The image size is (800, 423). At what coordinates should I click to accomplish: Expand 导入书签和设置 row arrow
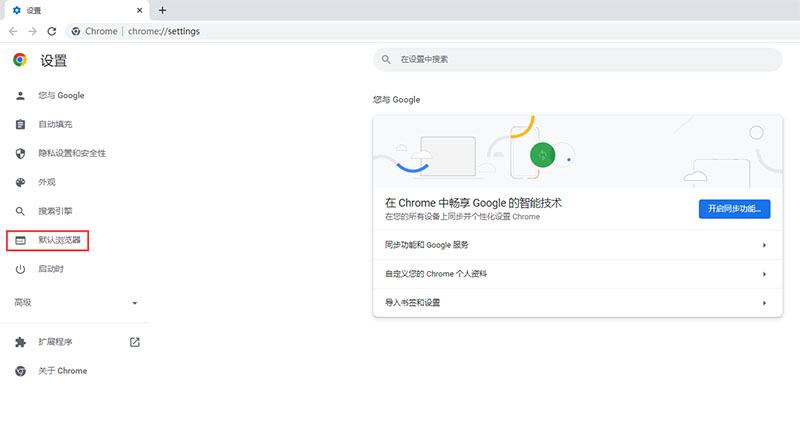[x=764, y=303]
